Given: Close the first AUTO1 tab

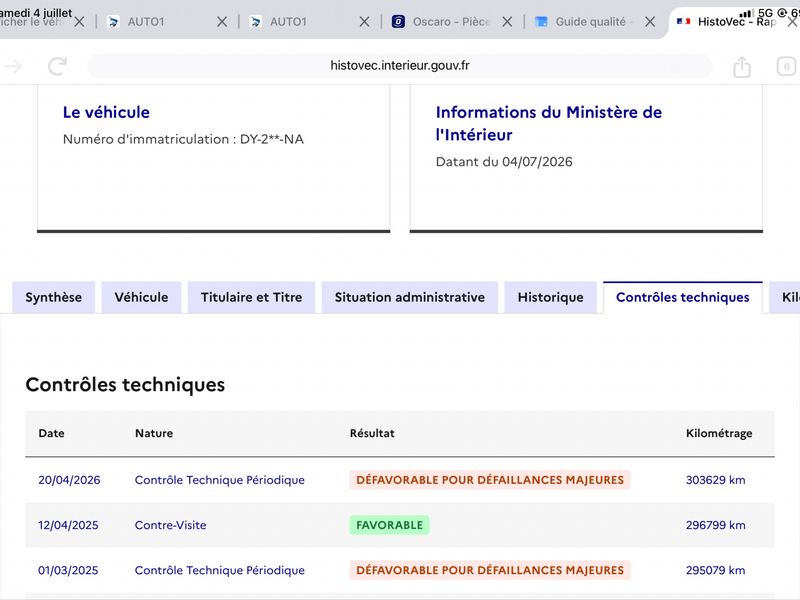Looking at the screenshot, I should point(222,22).
